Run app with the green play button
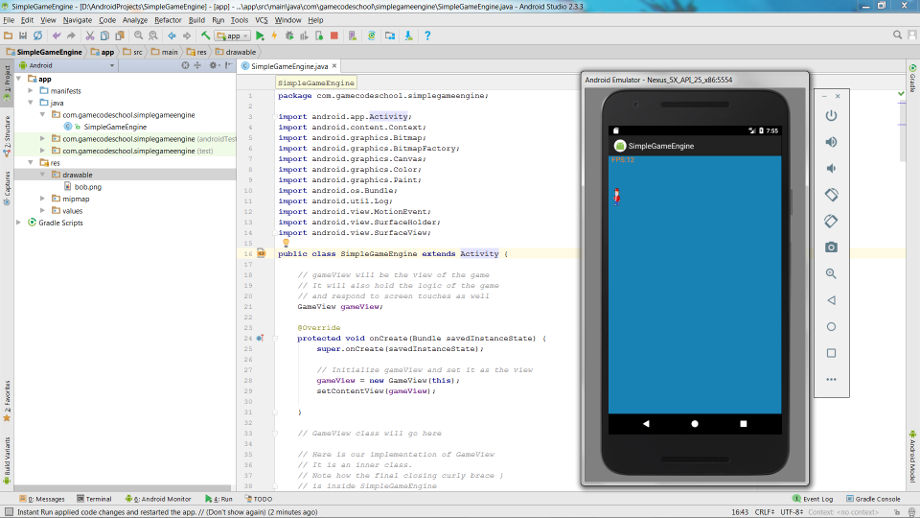Image resolution: width=920 pixels, height=518 pixels. (260, 36)
